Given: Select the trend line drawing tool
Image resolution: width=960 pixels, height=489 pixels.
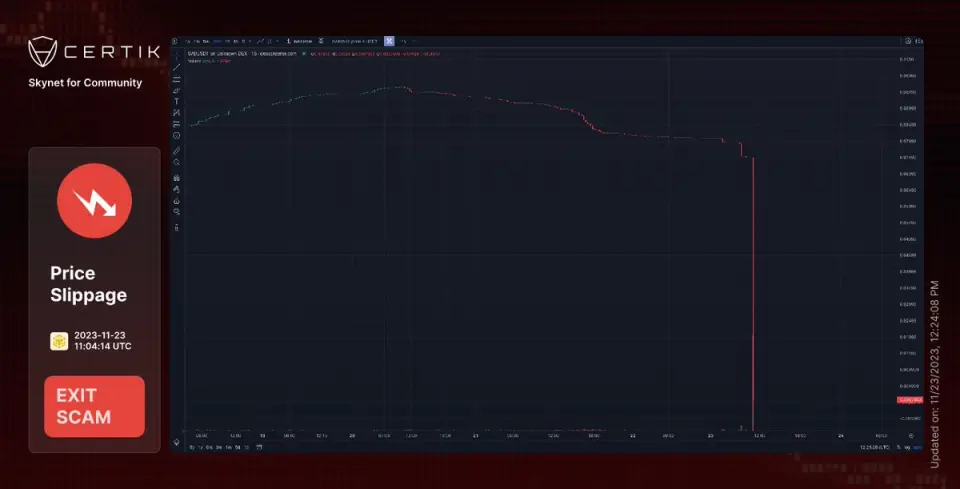Looking at the screenshot, I should coord(176,67).
